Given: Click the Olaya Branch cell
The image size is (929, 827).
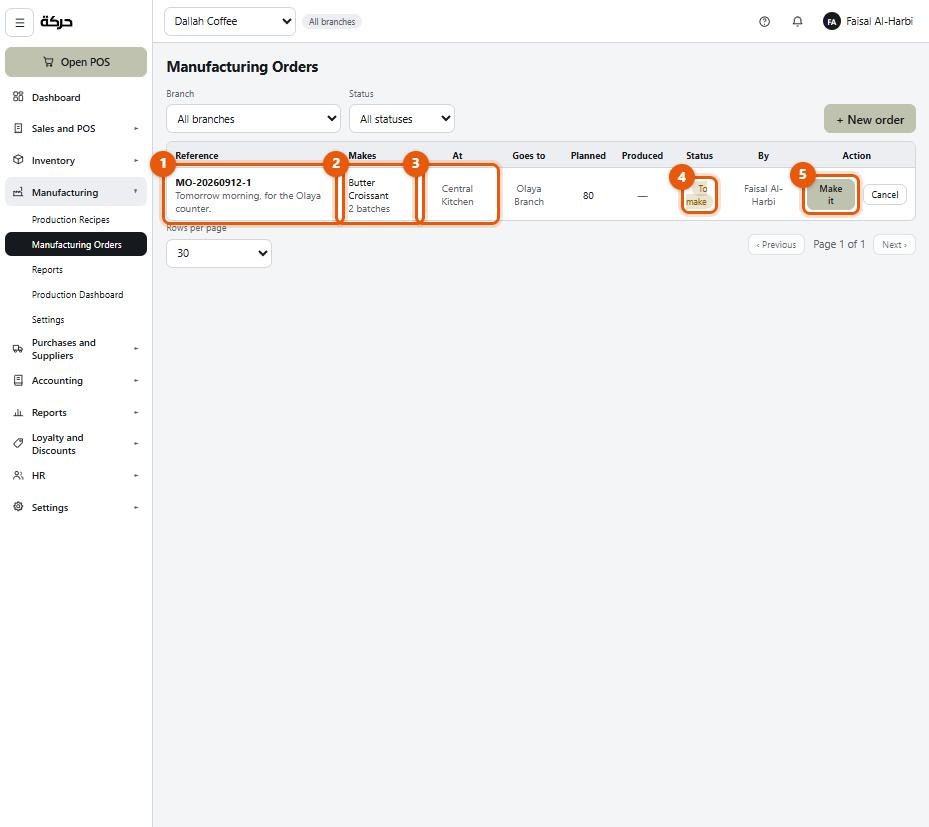Looking at the screenshot, I should click(528, 195).
